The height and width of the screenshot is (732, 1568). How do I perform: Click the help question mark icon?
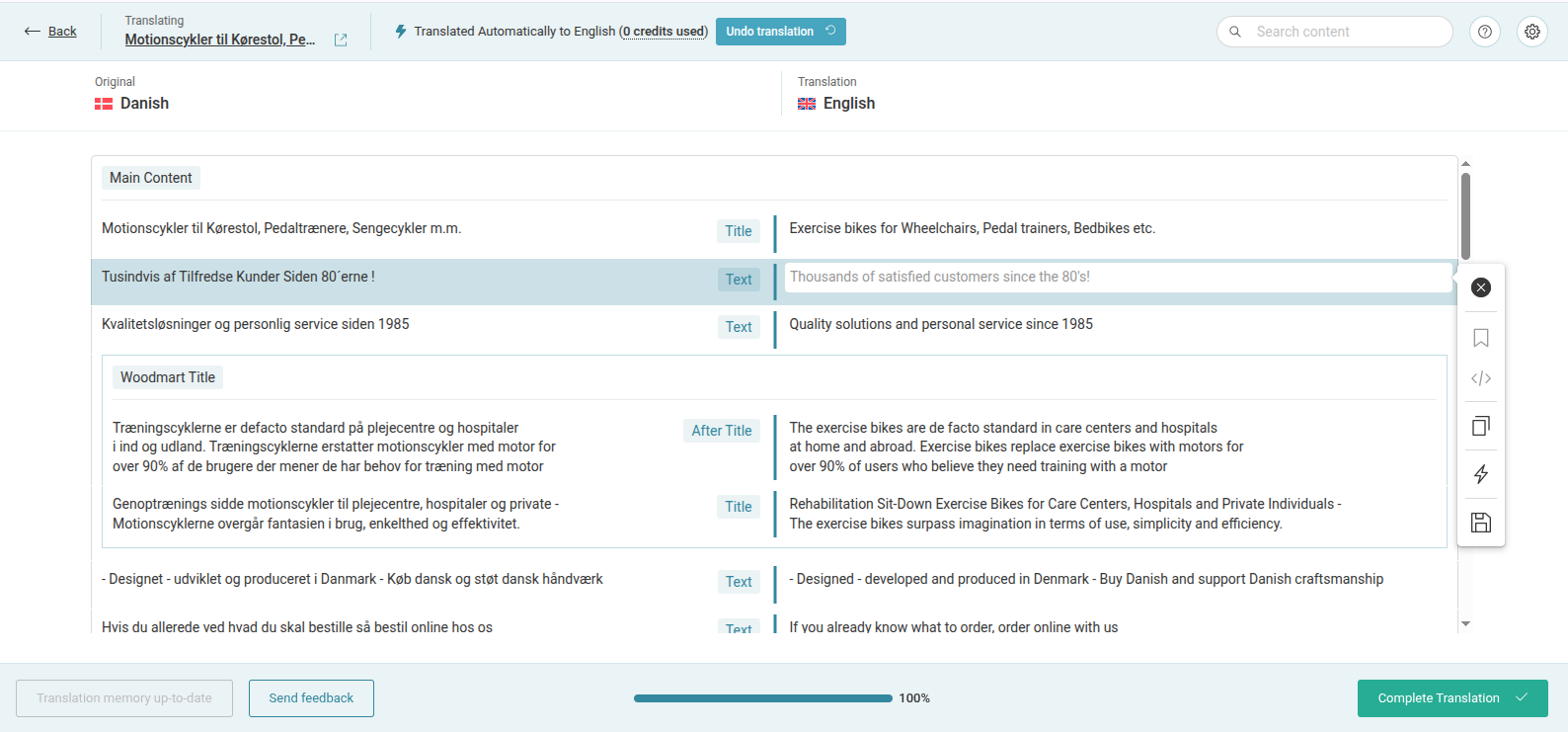pos(1485,32)
